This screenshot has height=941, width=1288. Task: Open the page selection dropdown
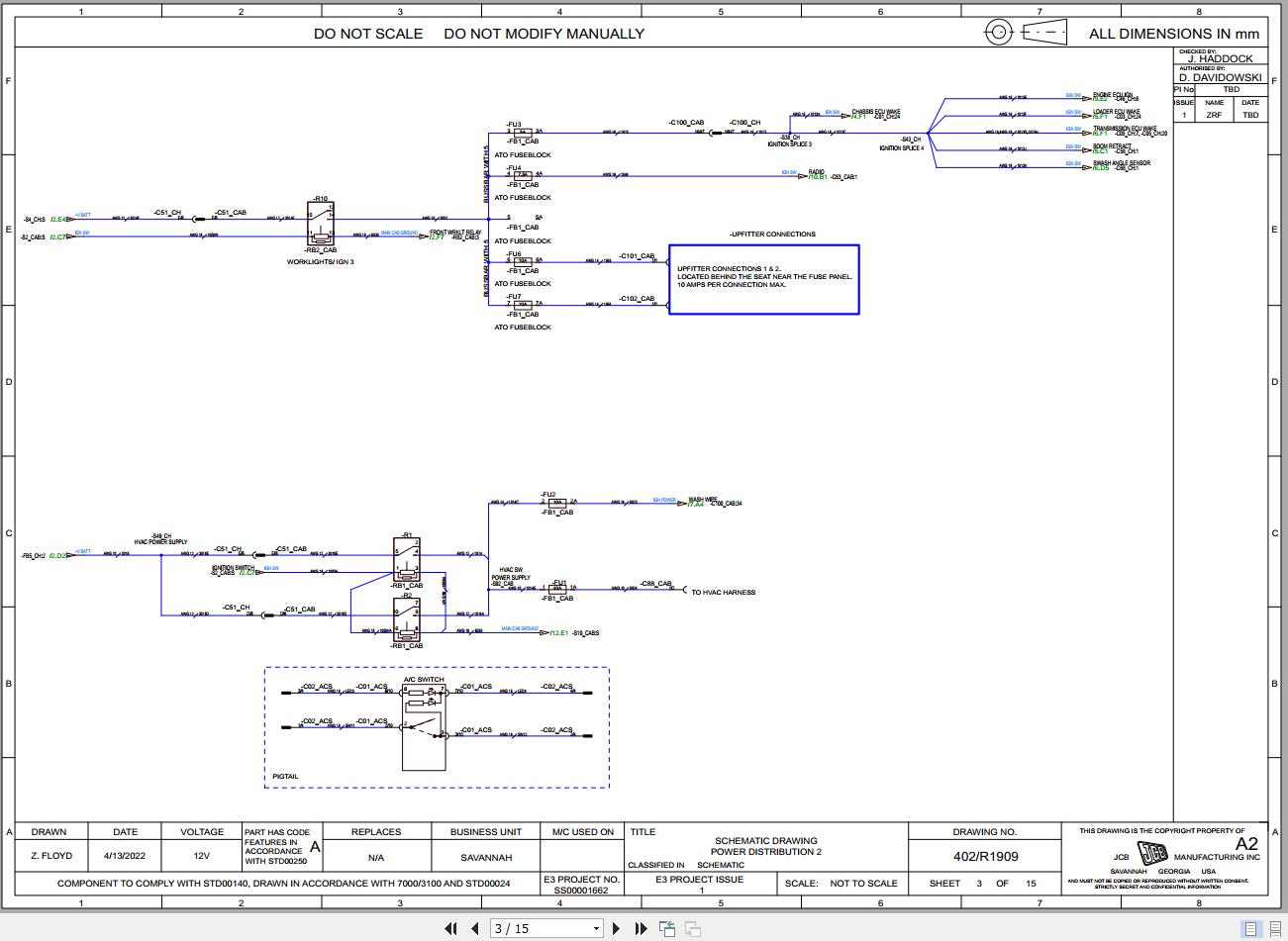[x=596, y=928]
